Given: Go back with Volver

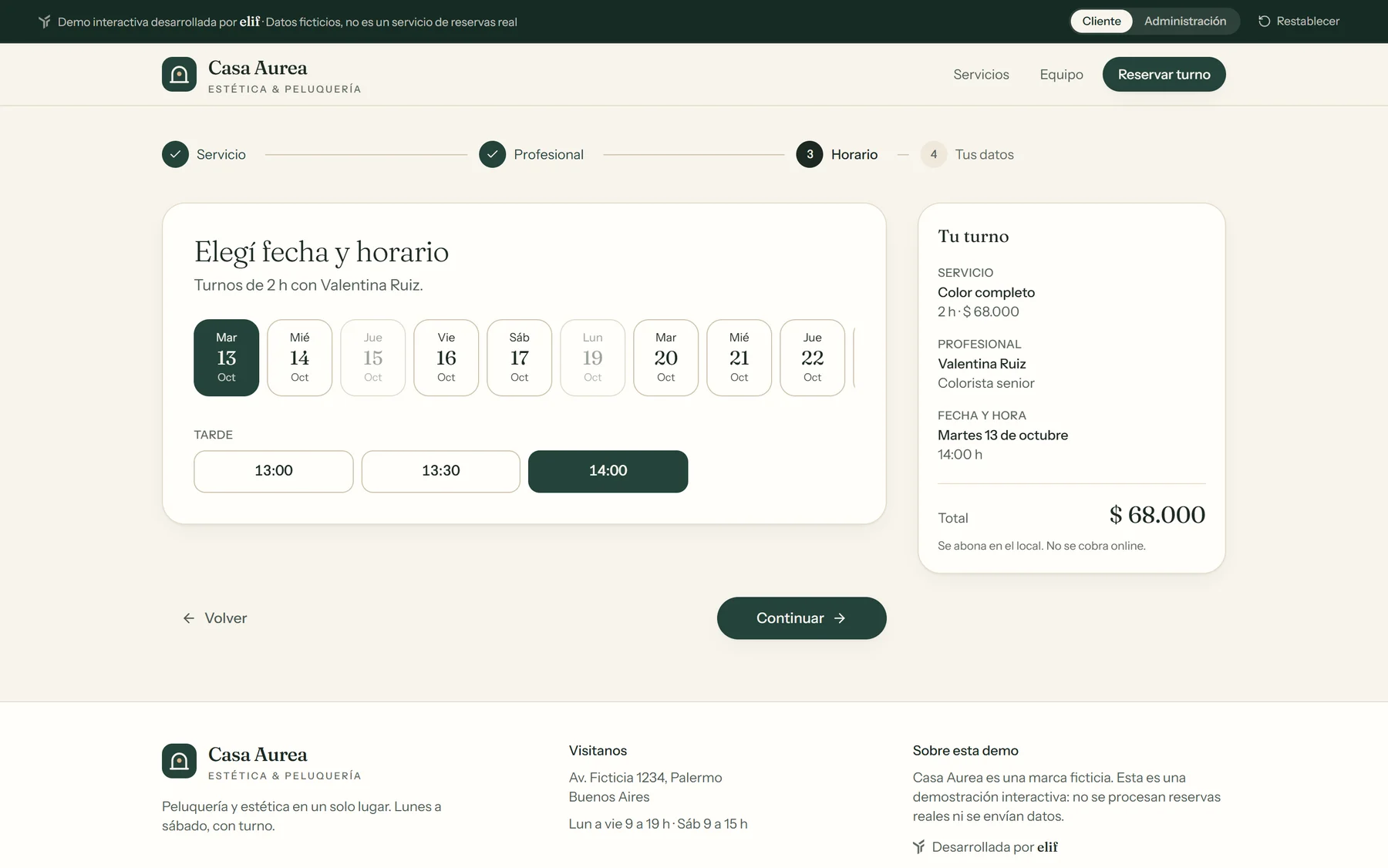Looking at the screenshot, I should pos(215,618).
